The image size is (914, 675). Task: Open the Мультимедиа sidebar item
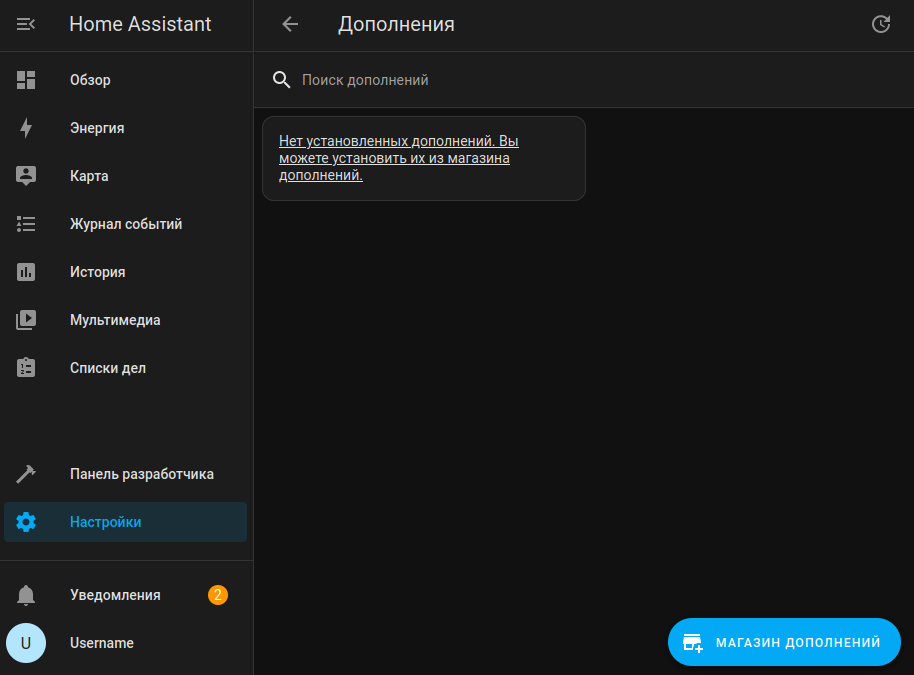point(115,320)
